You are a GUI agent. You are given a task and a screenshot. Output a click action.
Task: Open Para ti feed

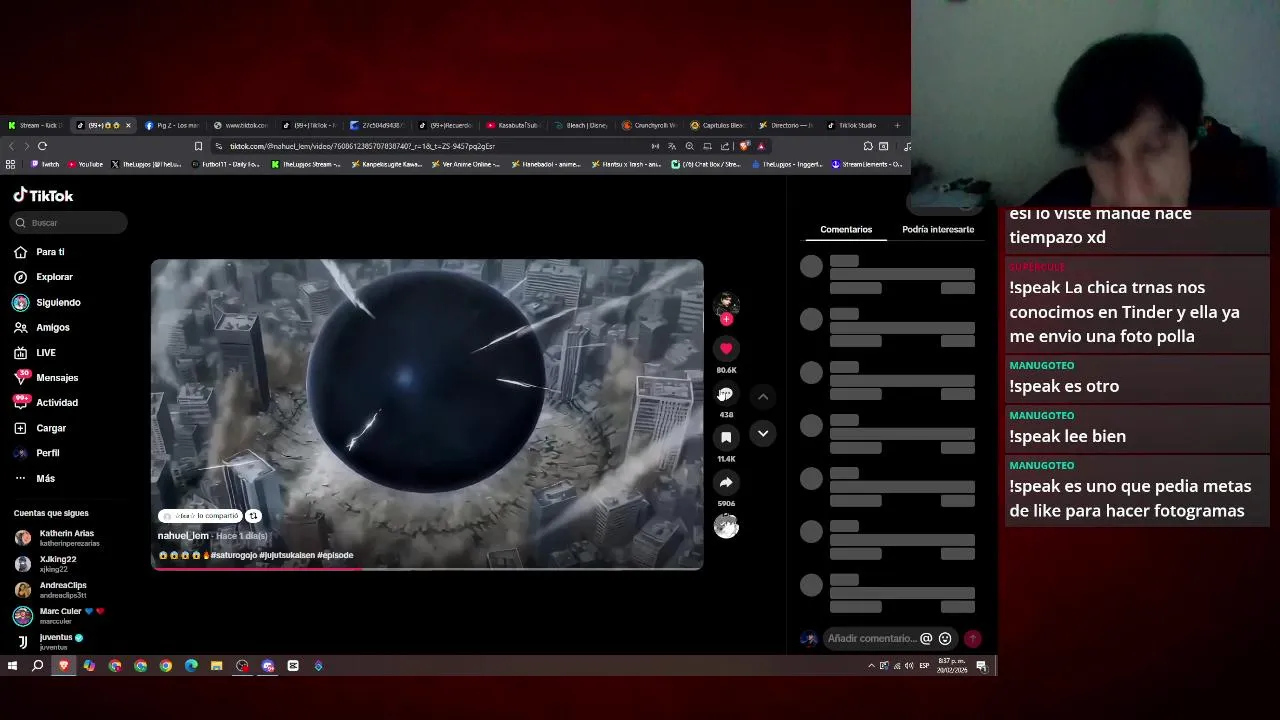pyautogui.click(x=40, y=252)
